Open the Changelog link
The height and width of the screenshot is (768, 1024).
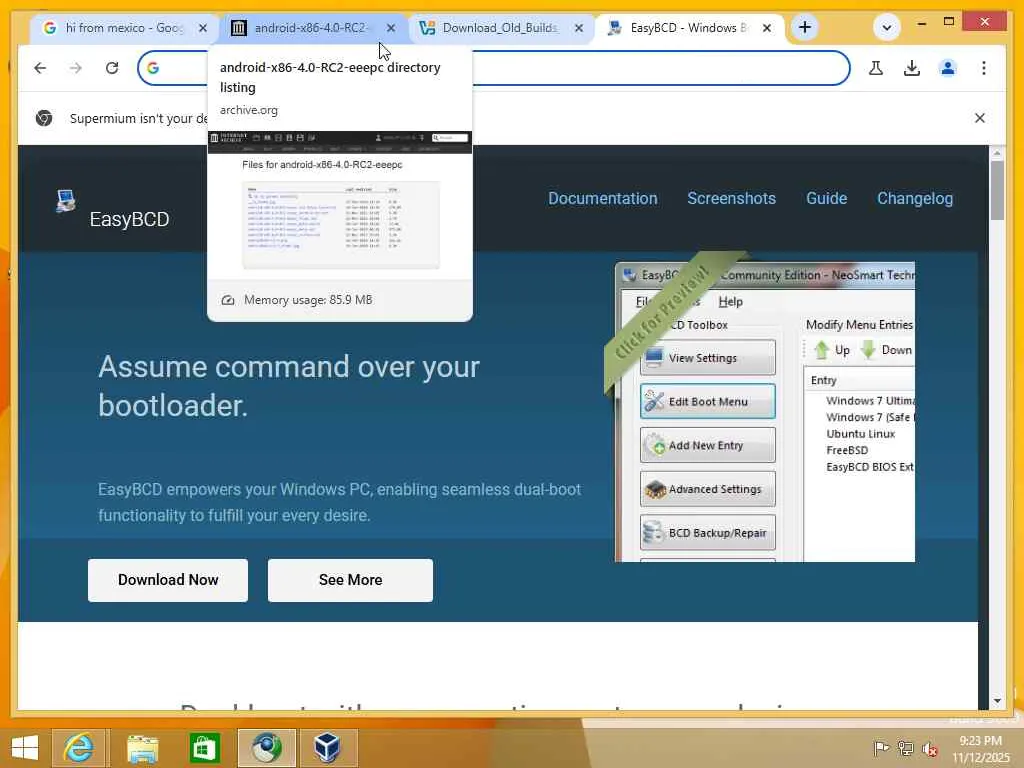click(x=914, y=199)
